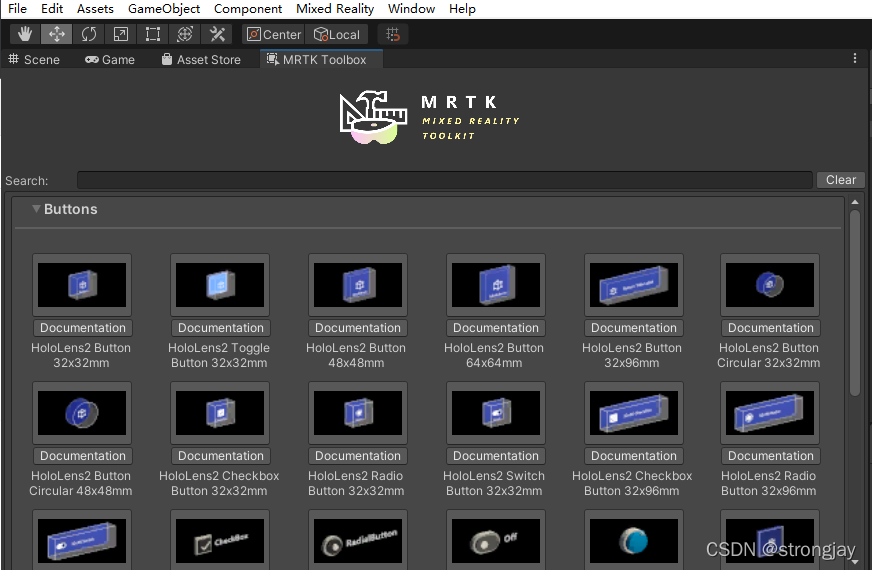
Task: Click HoloLens2 Button 48x48mm thumbnail
Action: pos(358,285)
